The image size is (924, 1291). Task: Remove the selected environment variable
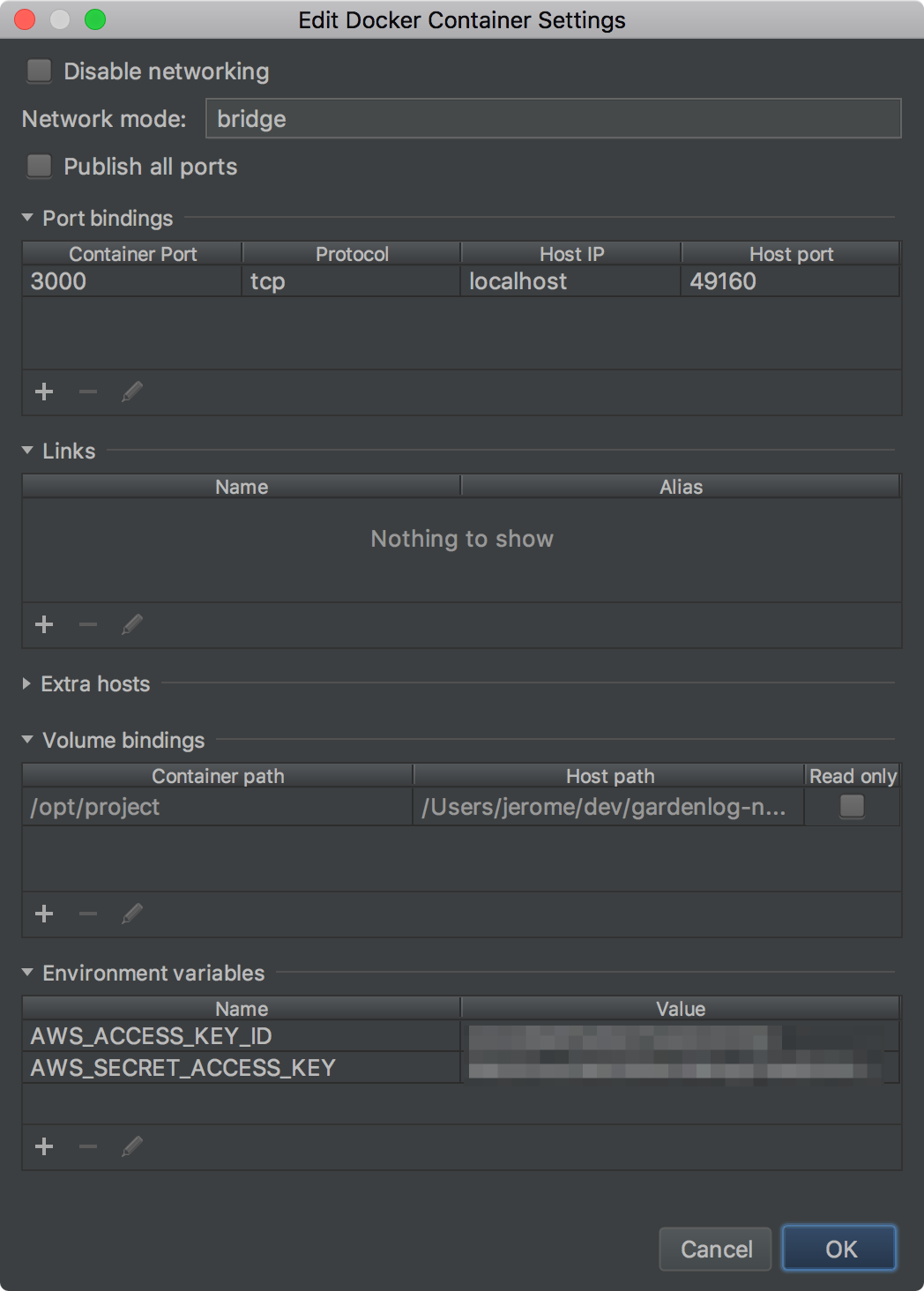coord(88,1146)
